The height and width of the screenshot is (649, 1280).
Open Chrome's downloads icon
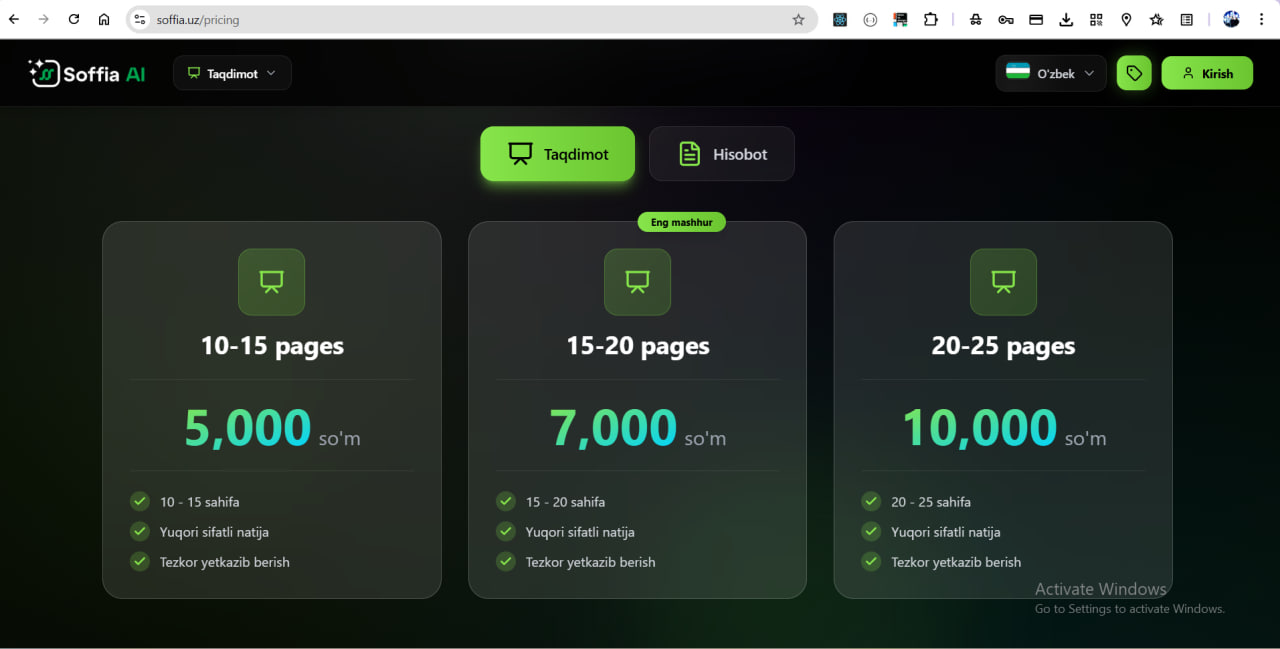(x=1066, y=19)
